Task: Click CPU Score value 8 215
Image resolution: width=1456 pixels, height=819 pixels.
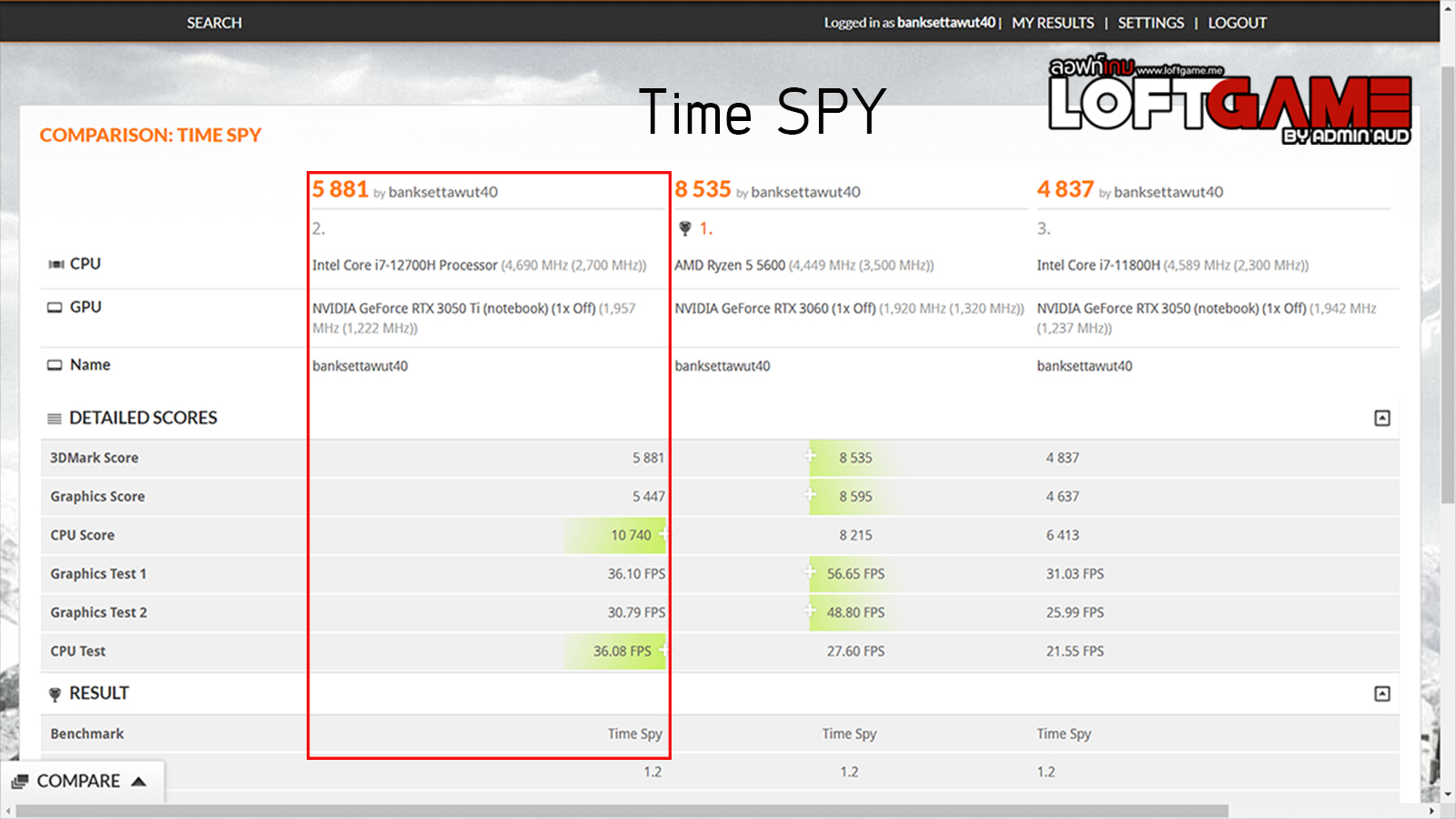Action: tap(855, 535)
